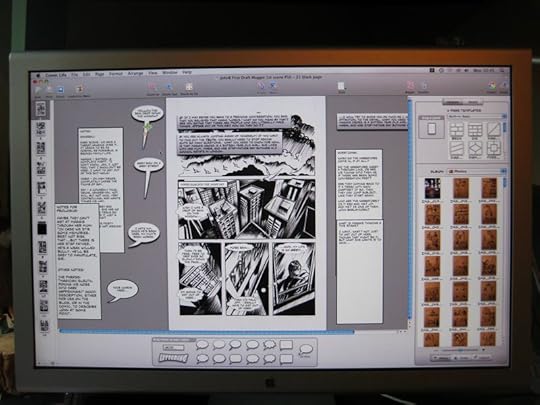Image resolution: width=540 pixels, height=405 pixels.
Task: Click the horizontal blue scrollbar under the canvas
Action: pos(207,332)
